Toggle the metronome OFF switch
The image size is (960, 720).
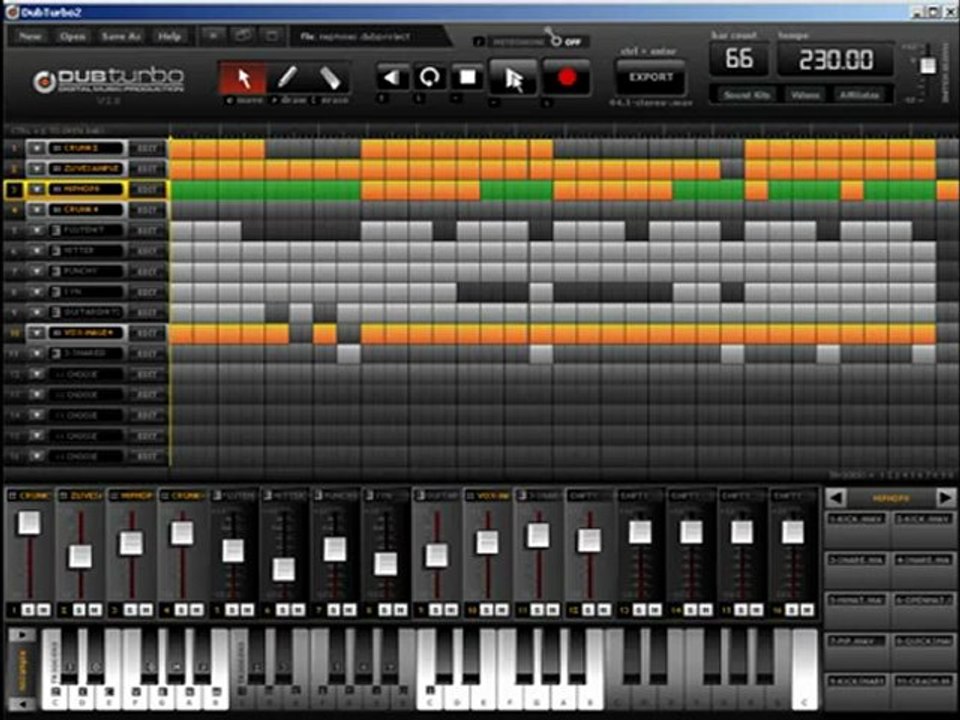pyautogui.click(x=564, y=40)
